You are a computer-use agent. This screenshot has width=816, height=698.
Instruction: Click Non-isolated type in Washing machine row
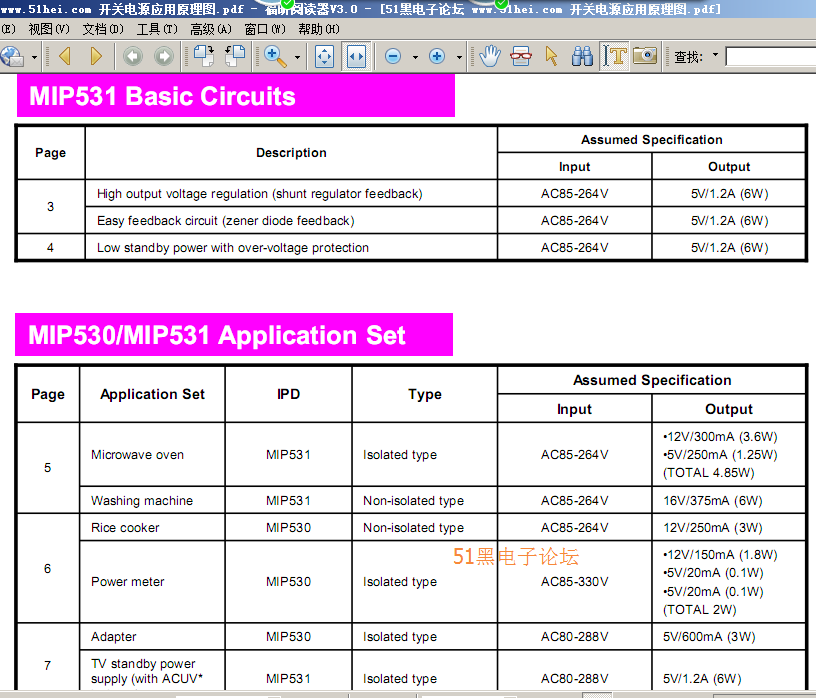tap(413, 501)
